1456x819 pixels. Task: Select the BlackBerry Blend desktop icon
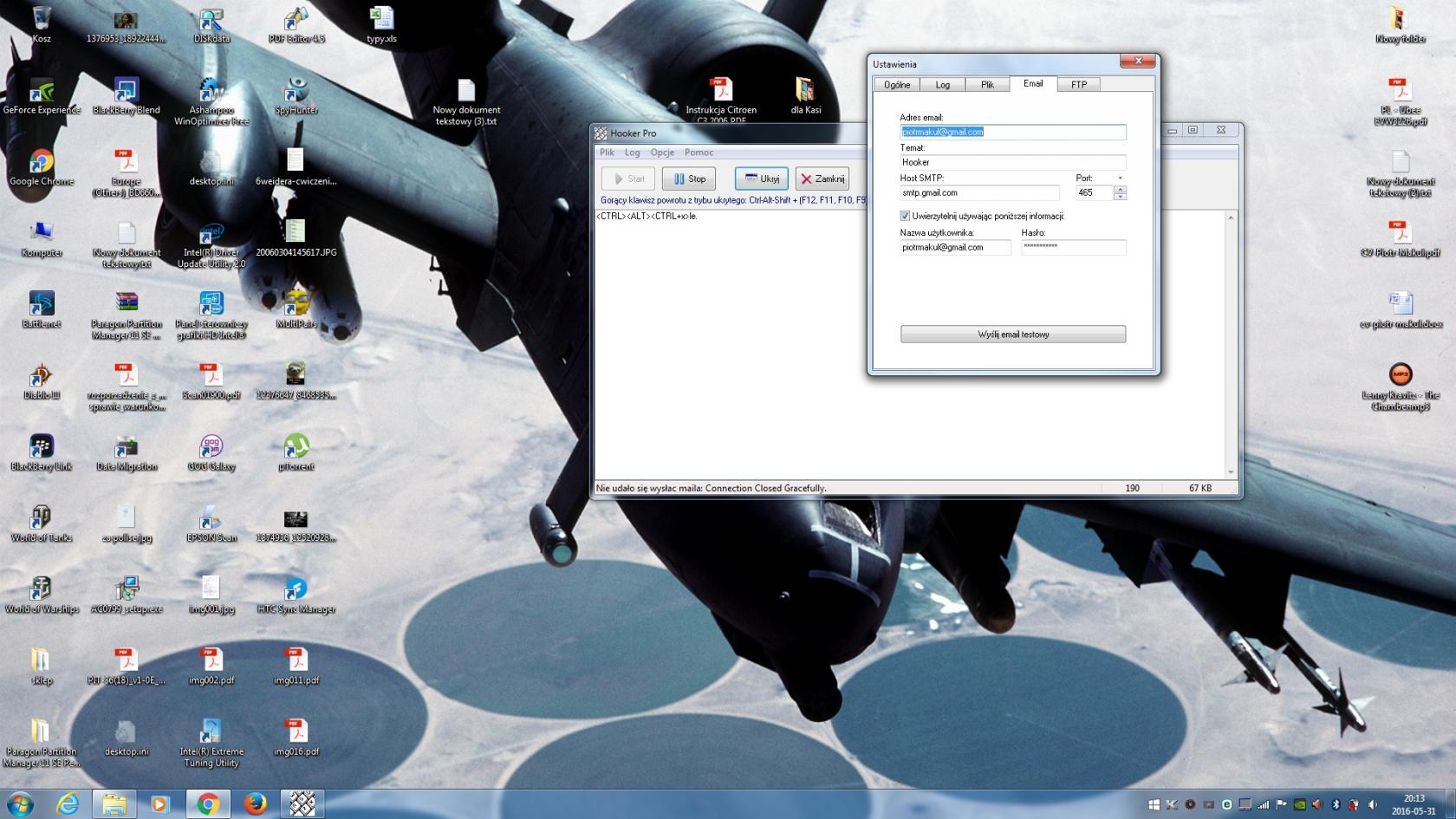click(126, 95)
